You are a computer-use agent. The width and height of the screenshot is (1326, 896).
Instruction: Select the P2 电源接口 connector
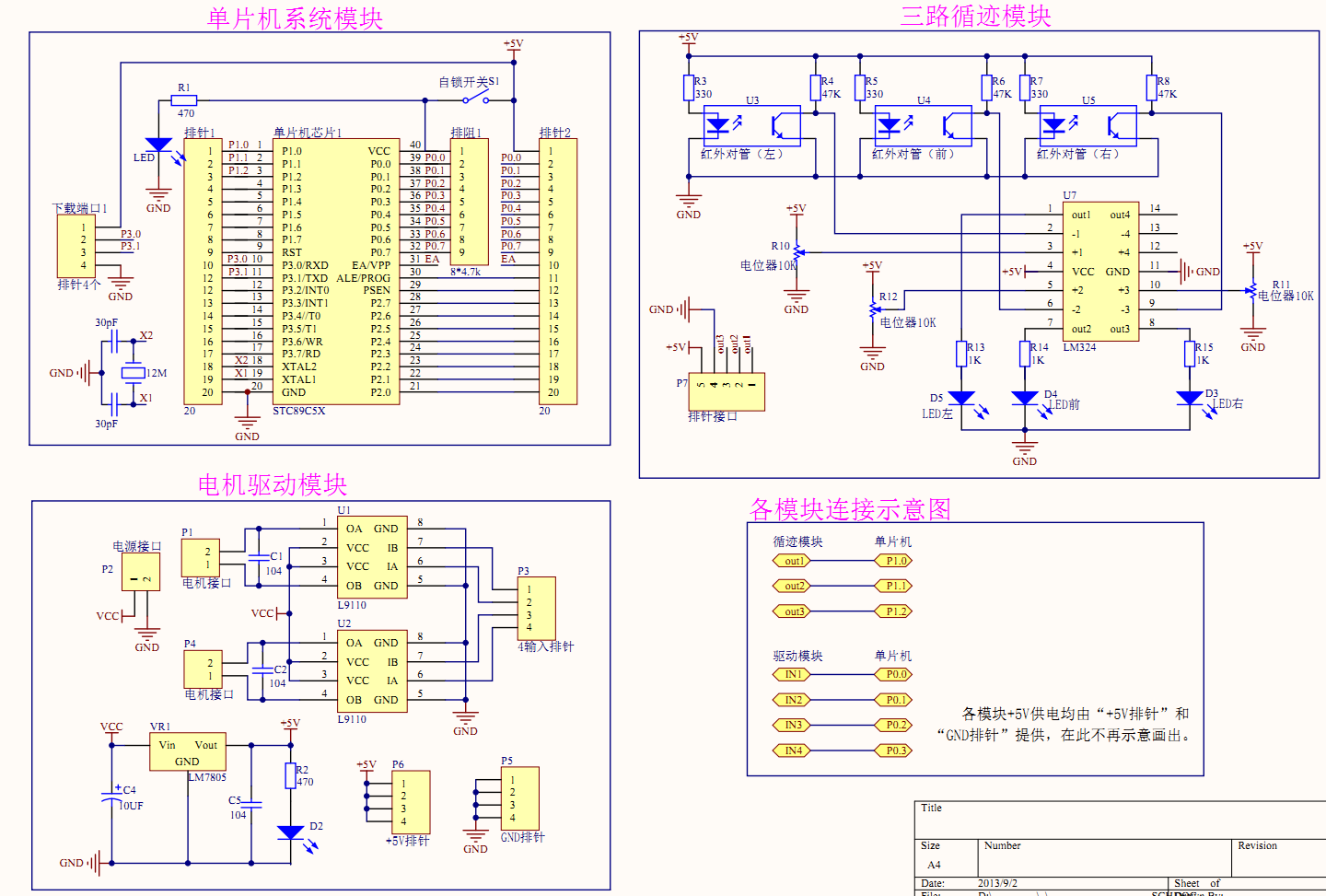(x=141, y=572)
